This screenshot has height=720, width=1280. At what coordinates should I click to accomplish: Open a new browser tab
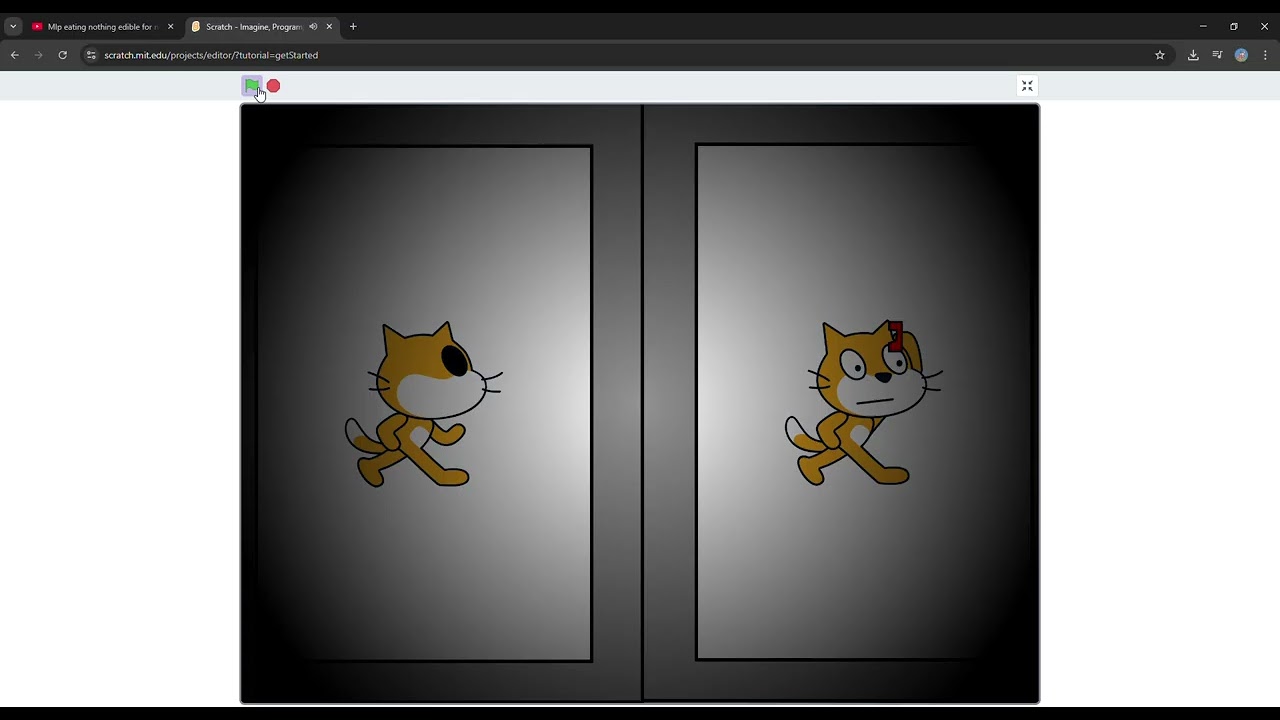click(353, 27)
